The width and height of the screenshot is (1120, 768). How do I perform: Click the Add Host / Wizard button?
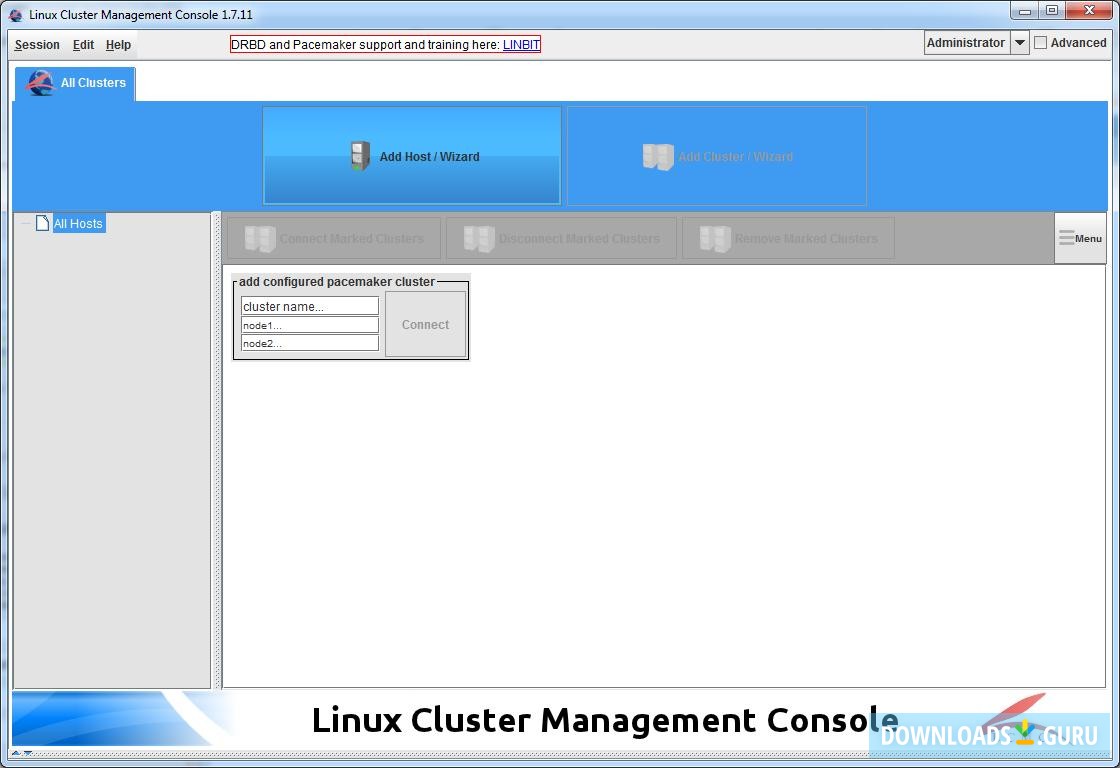click(412, 156)
